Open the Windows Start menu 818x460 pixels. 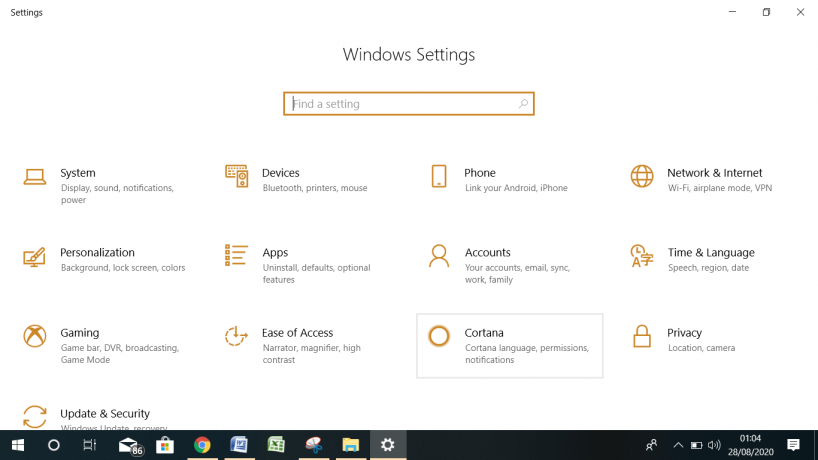[17, 445]
